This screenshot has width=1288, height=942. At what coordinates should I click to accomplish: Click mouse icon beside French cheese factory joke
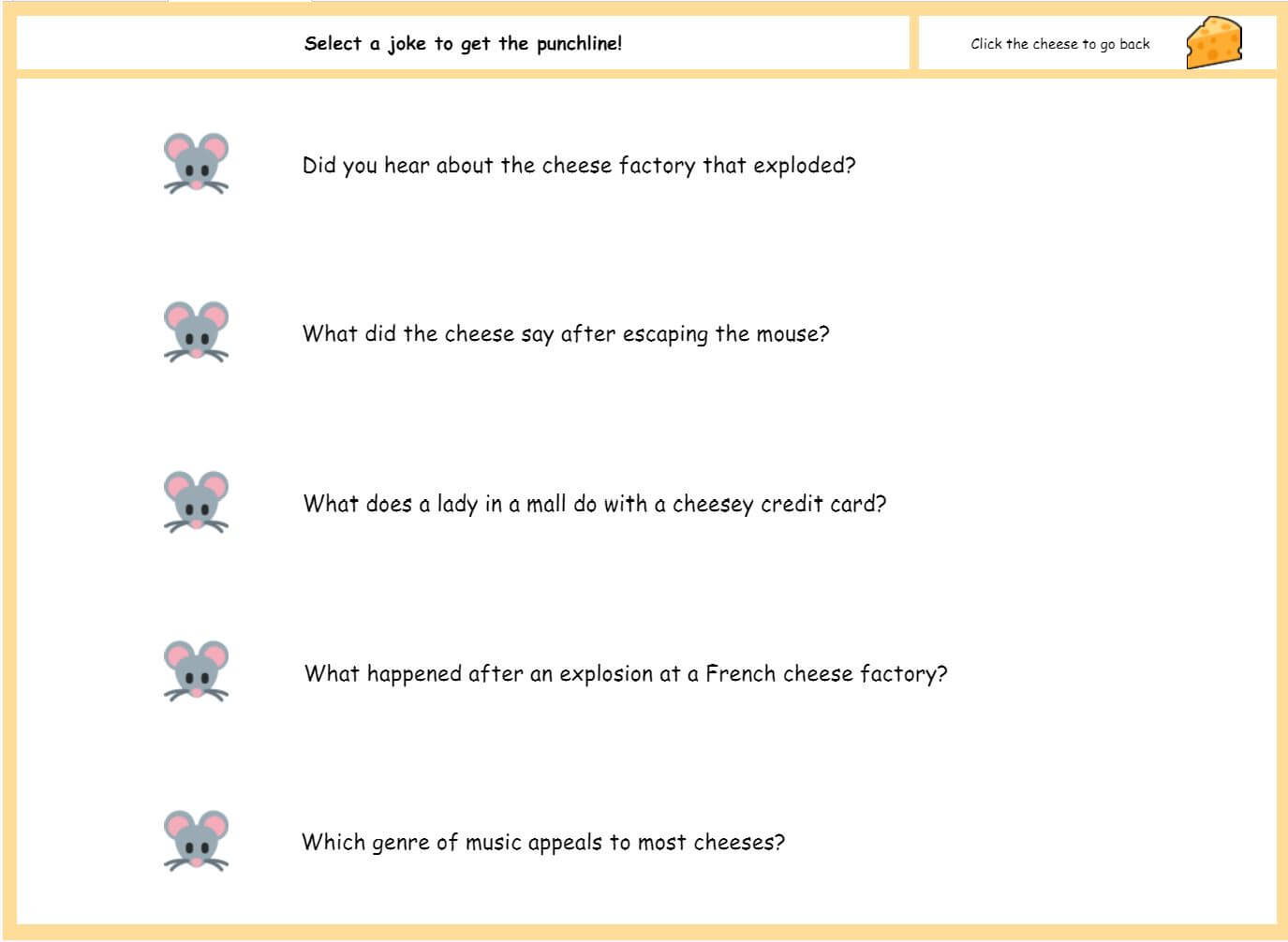click(x=196, y=670)
